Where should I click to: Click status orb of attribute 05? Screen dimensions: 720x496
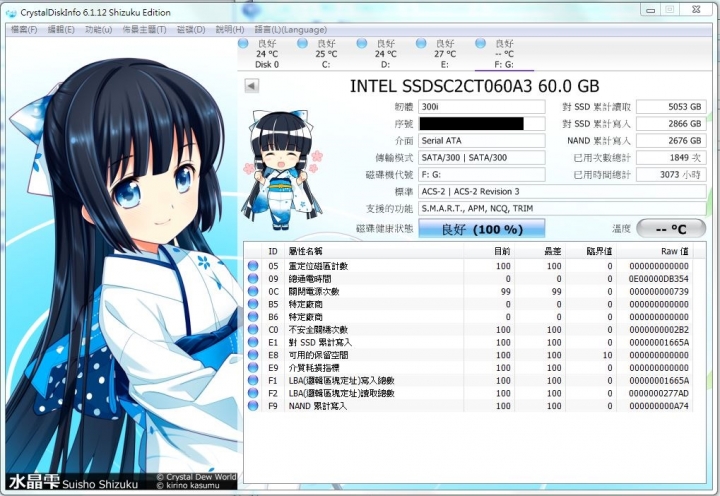(x=253, y=266)
